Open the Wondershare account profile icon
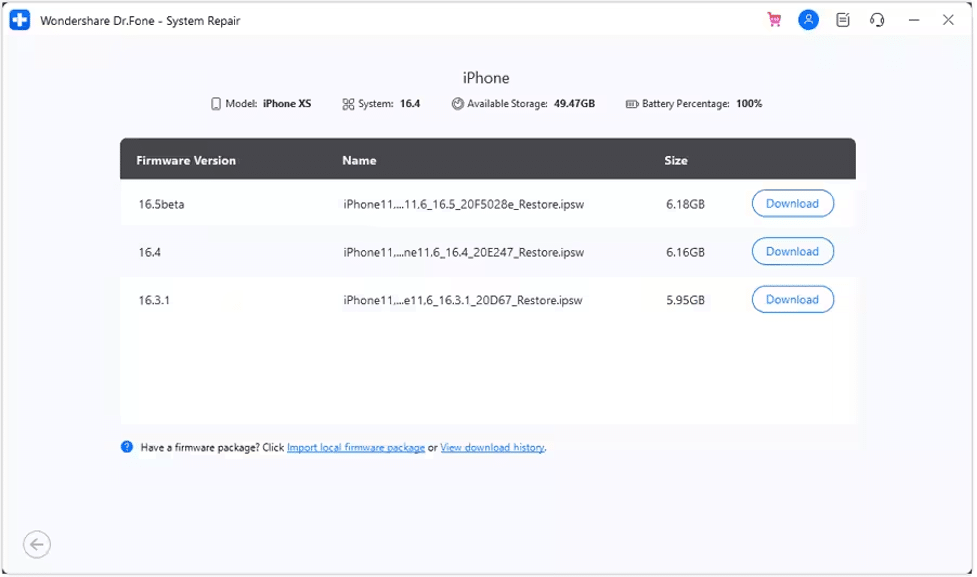Image resolution: width=977 pixels, height=577 pixels. [807, 18]
